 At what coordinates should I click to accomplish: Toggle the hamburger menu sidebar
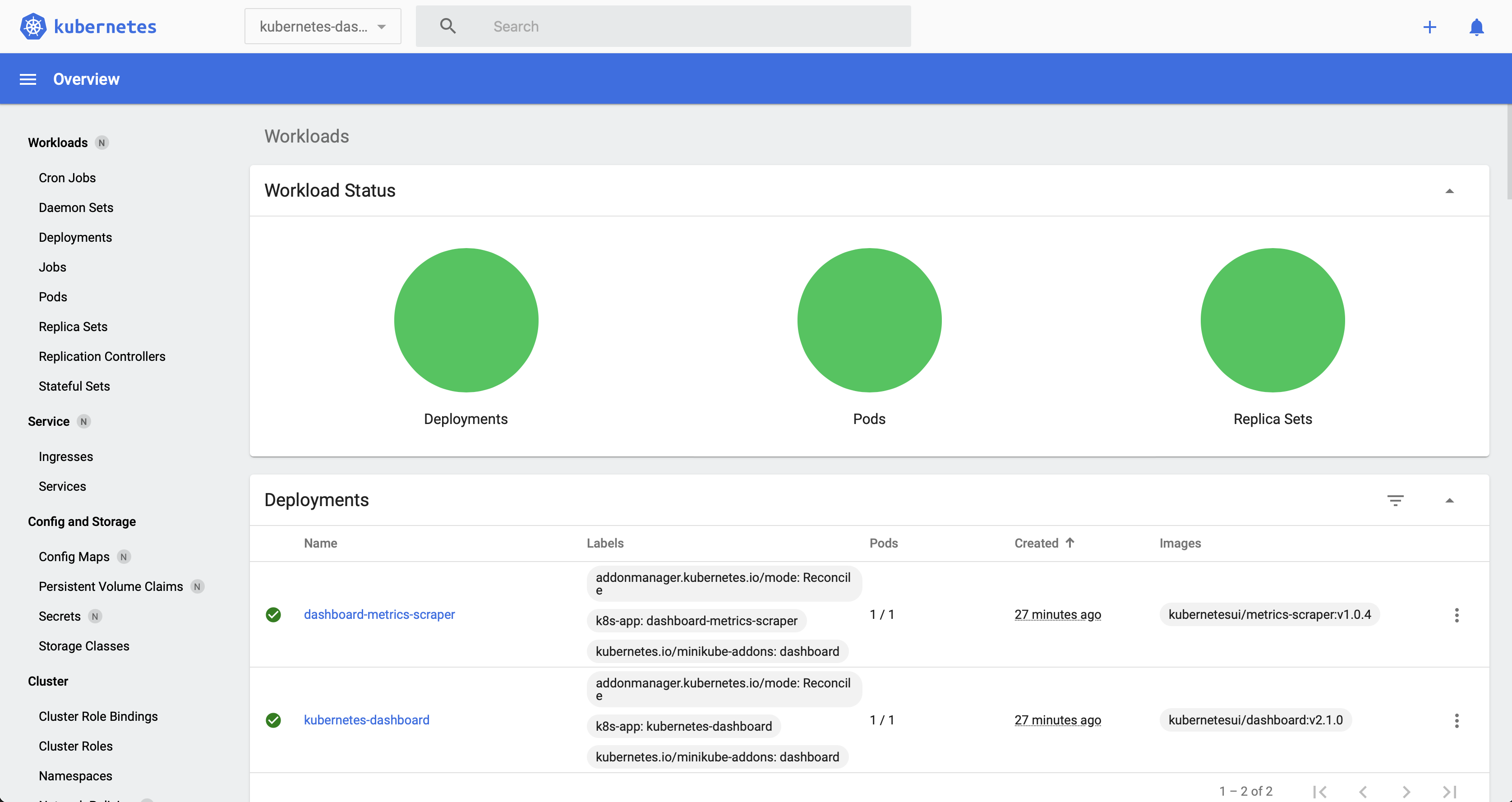coord(28,79)
